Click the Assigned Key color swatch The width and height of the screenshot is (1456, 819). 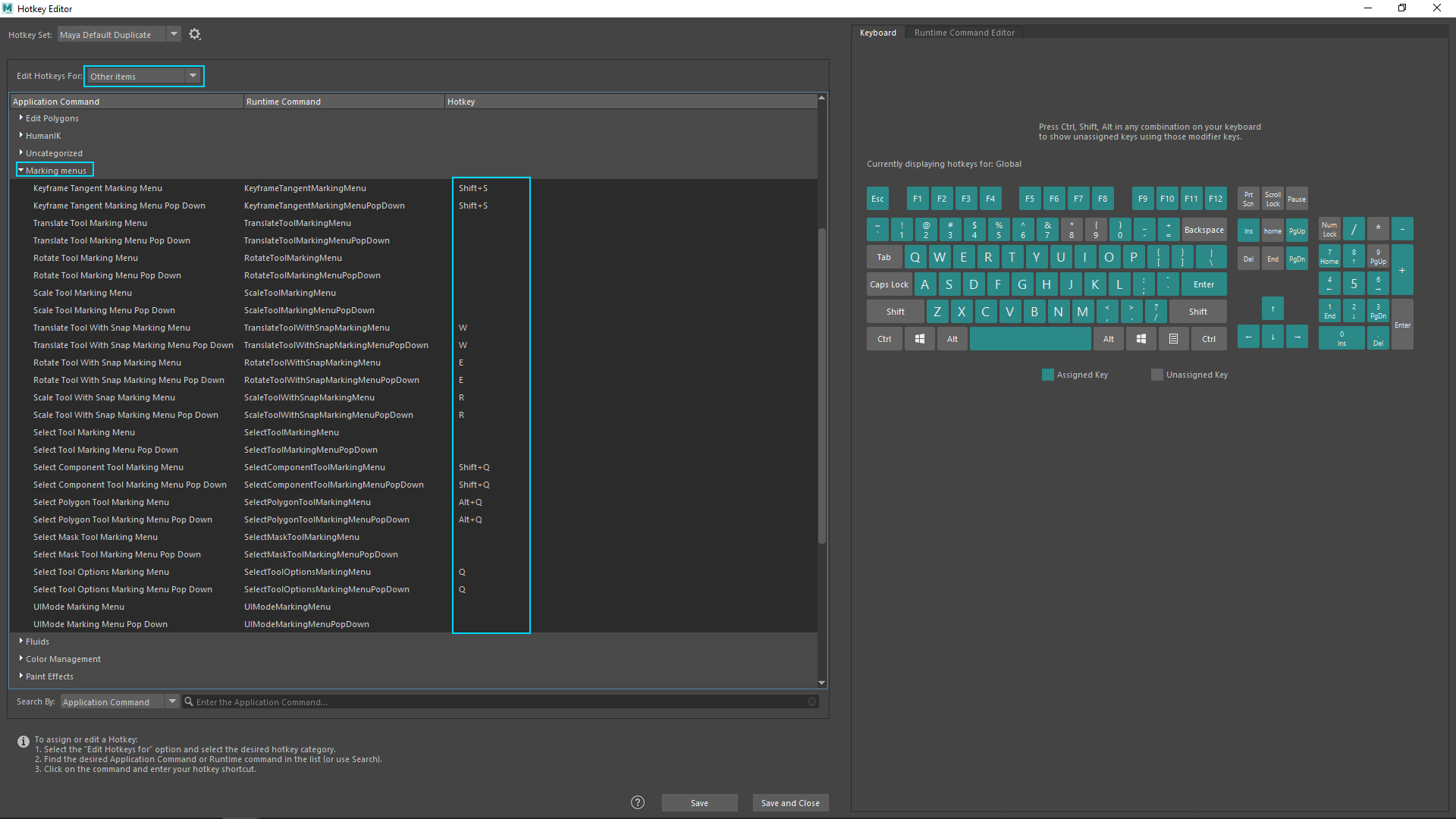click(x=1048, y=375)
